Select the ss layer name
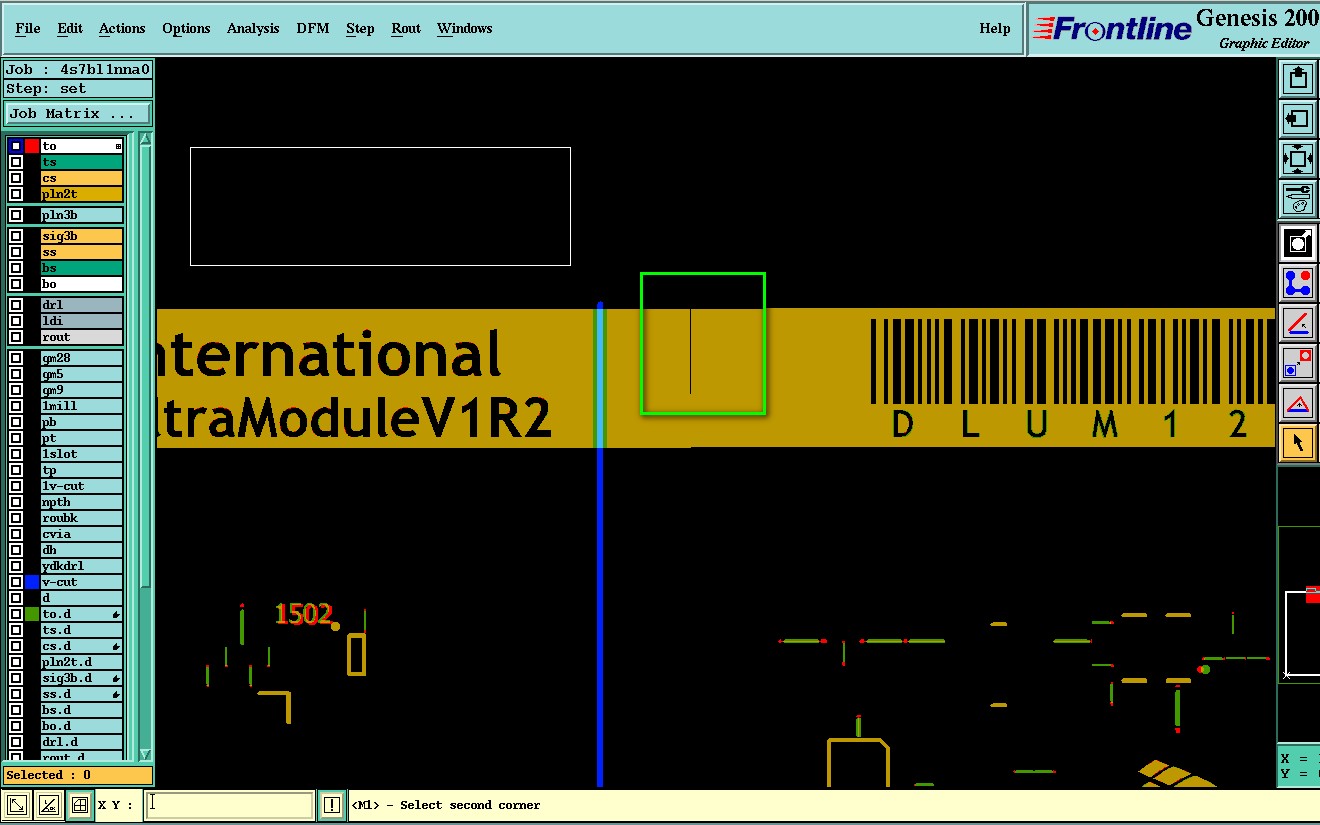The height and width of the screenshot is (825, 1320). click(82, 252)
